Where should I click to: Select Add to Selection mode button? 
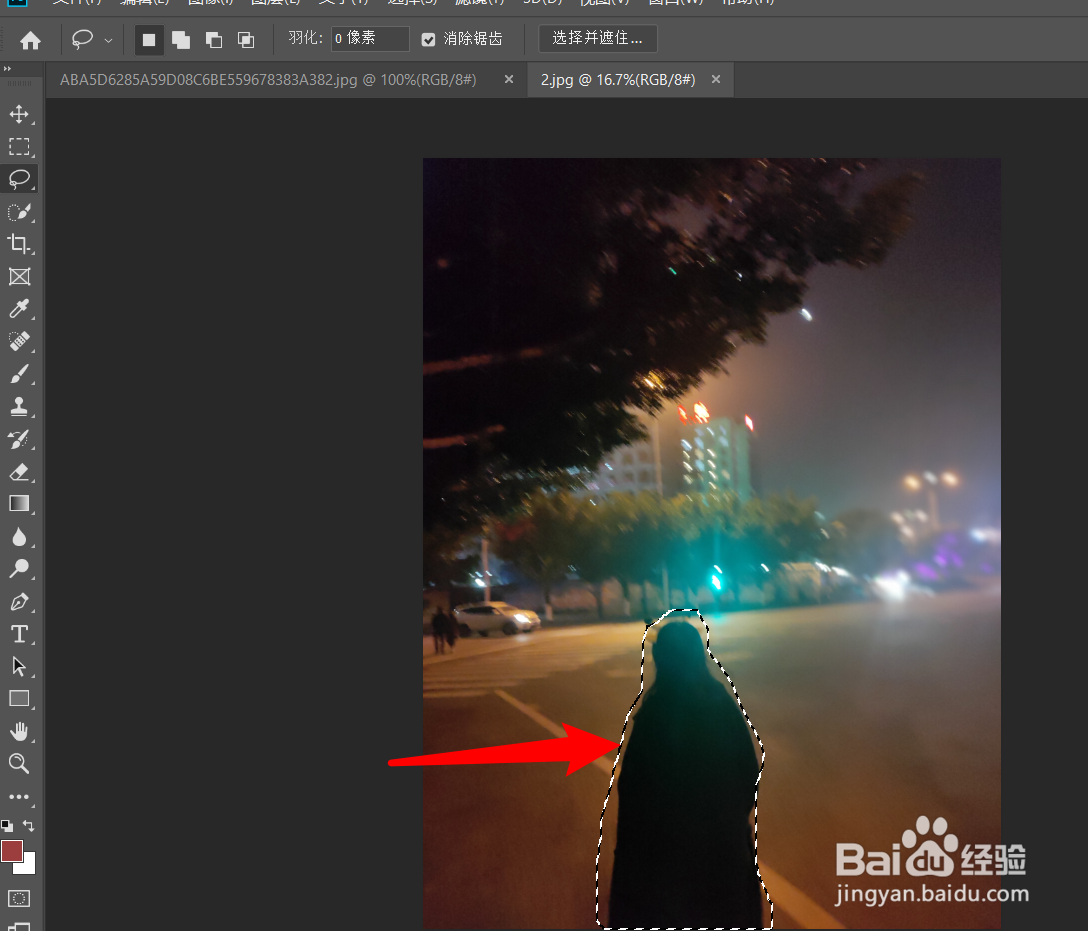coord(181,40)
